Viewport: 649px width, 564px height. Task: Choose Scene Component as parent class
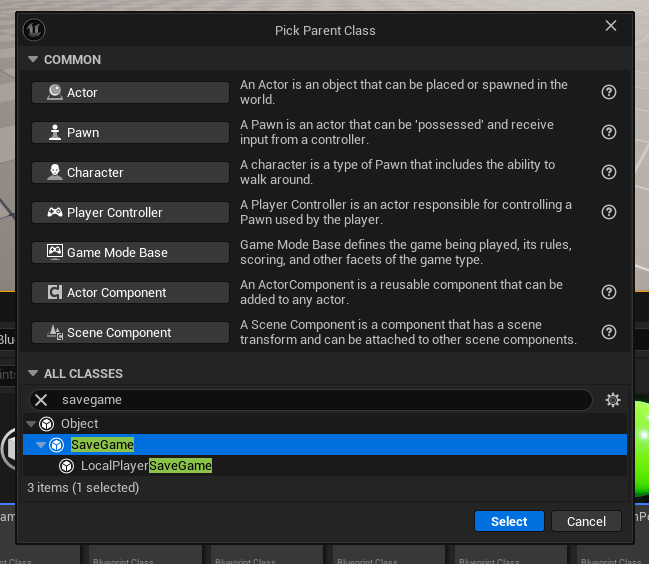pyautogui.click(x=130, y=332)
